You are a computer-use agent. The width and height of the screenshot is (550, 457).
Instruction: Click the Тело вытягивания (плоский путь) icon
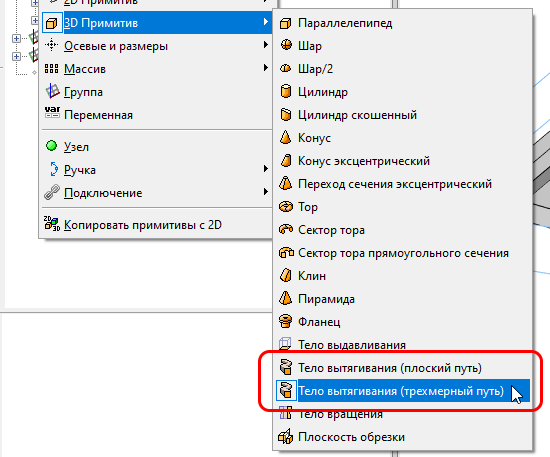click(x=286, y=367)
